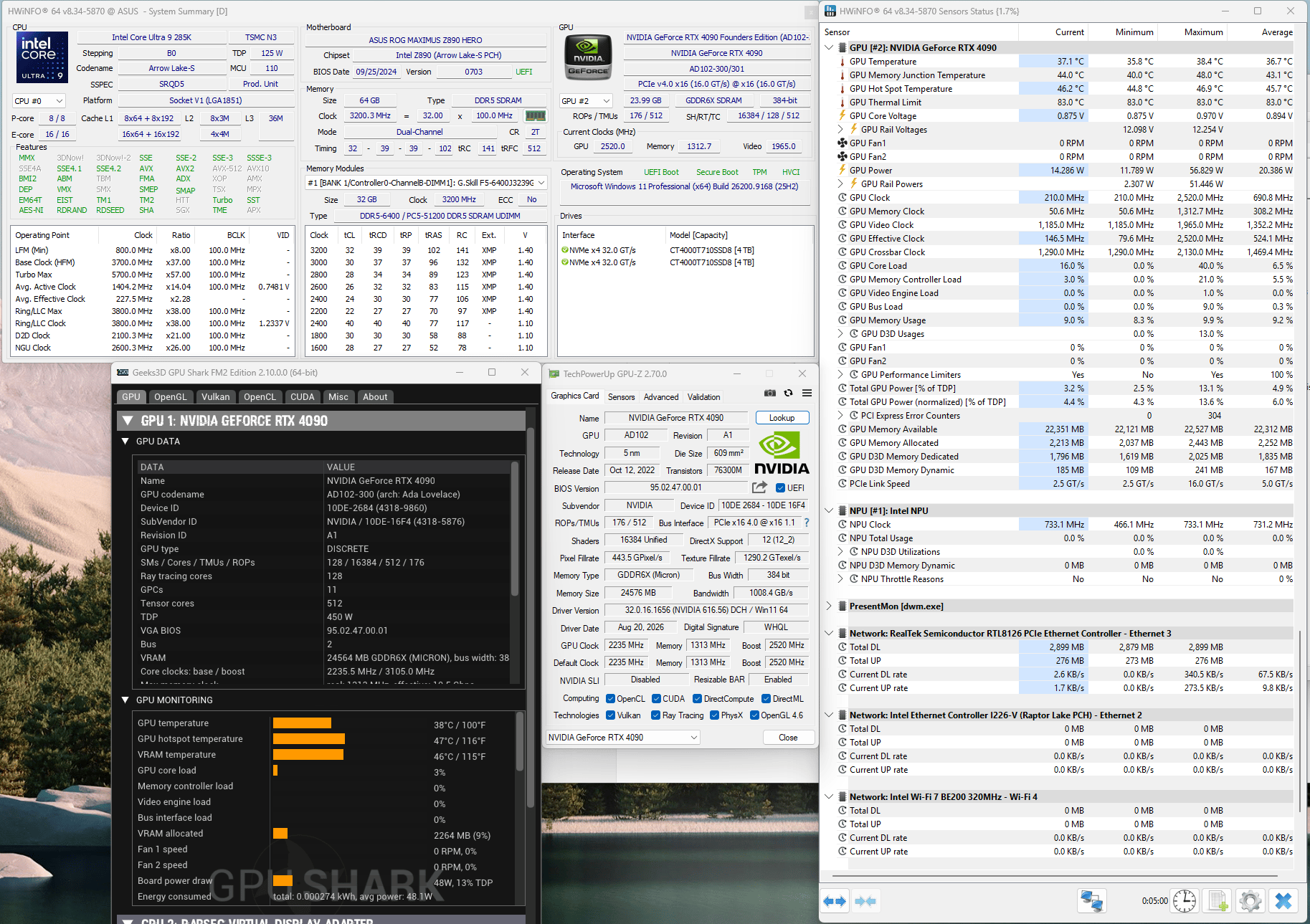1310x924 pixels.
Task: Toggle the OpenGL 4.6 checkbox in GPU-Z
Action: (754, 715)
